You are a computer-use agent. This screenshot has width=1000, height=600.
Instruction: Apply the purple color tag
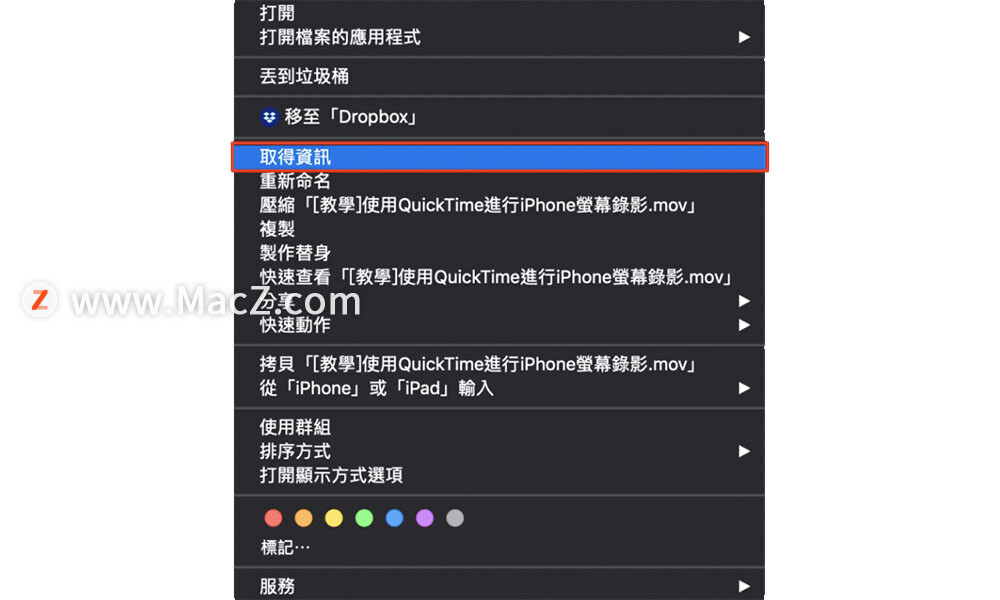[425, 518]
